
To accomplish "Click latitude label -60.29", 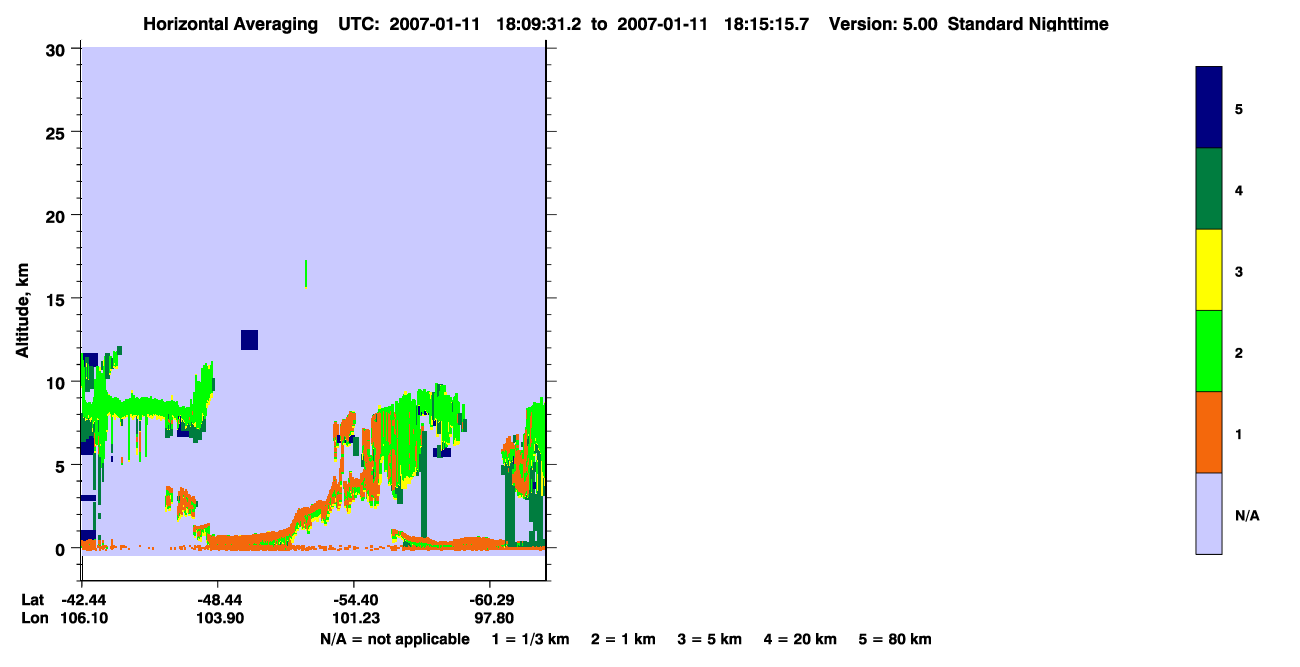I will 490,600.
